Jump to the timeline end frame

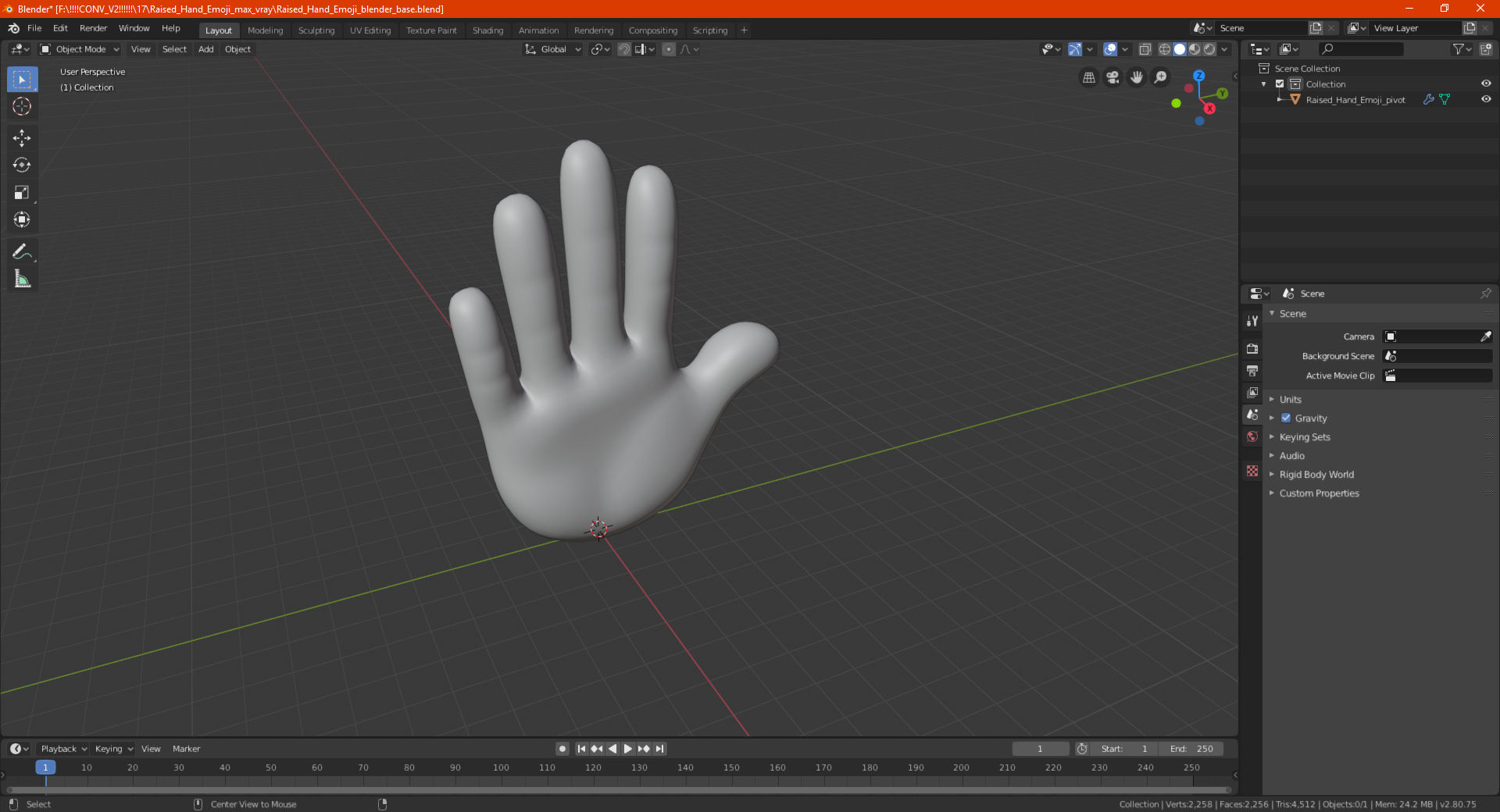(659, 749)
